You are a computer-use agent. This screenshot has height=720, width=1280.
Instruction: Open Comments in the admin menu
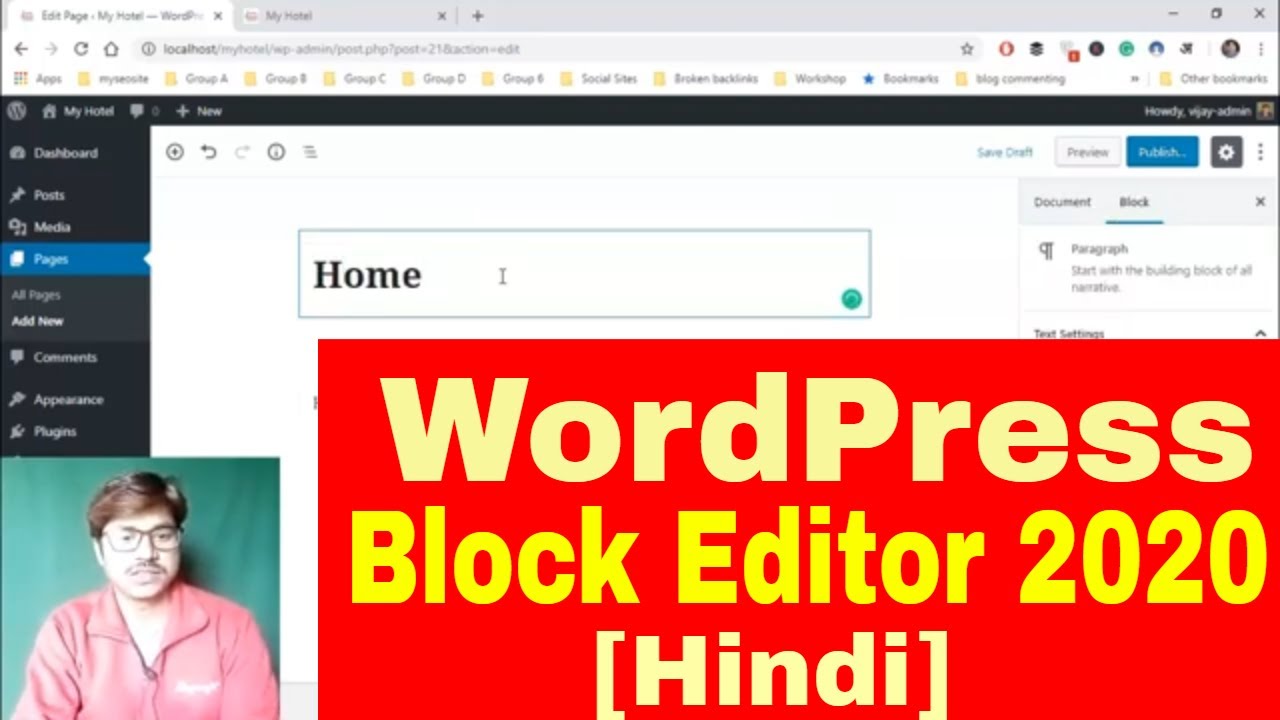point(65,357)
